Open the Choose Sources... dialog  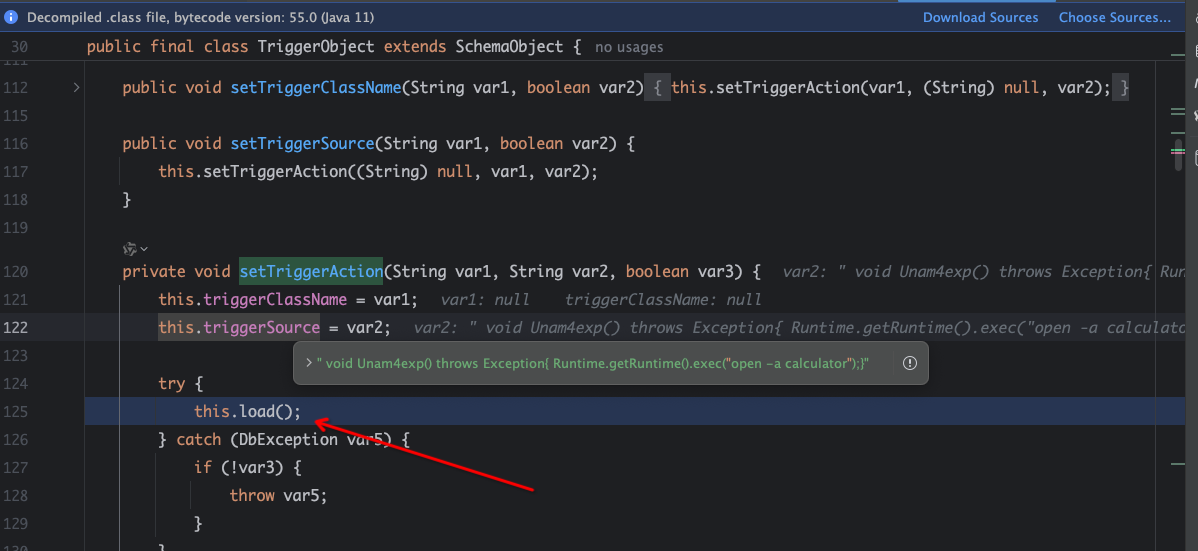(x=1114, y=17)
